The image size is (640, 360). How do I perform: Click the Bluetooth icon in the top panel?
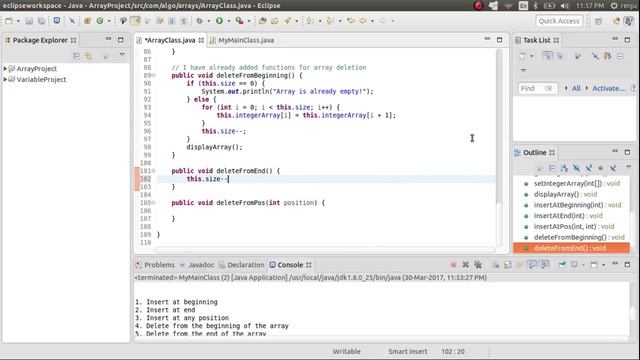pyautogui.click(x=536, y=6)
